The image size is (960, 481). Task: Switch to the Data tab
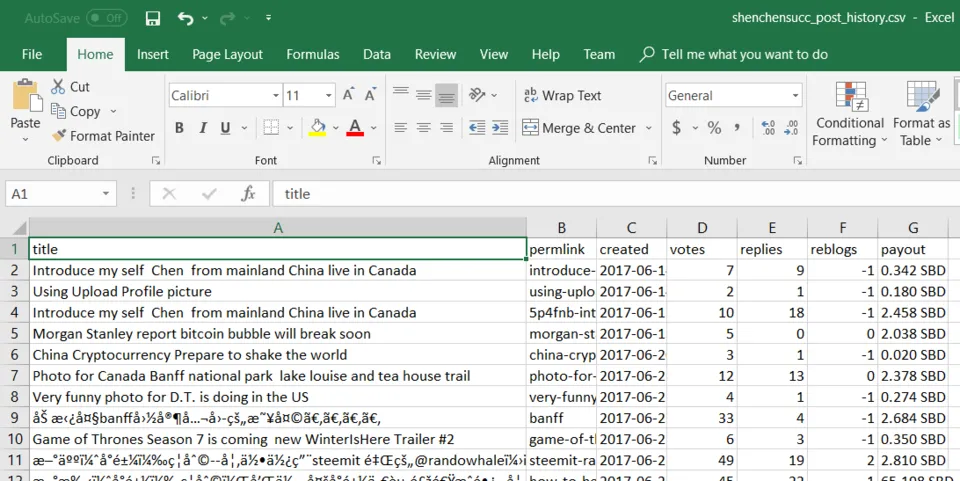coord(377,54)
